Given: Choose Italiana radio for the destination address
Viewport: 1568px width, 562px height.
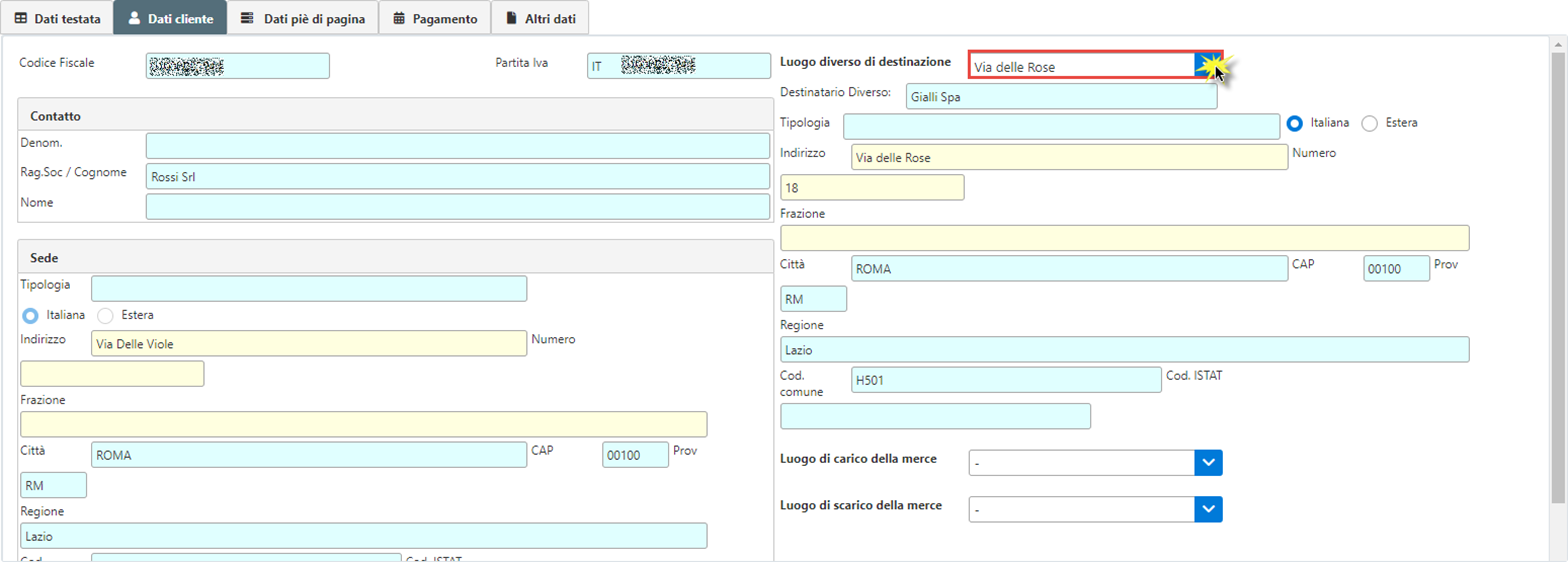Looking at the screenshot, I should [1295, 123].
